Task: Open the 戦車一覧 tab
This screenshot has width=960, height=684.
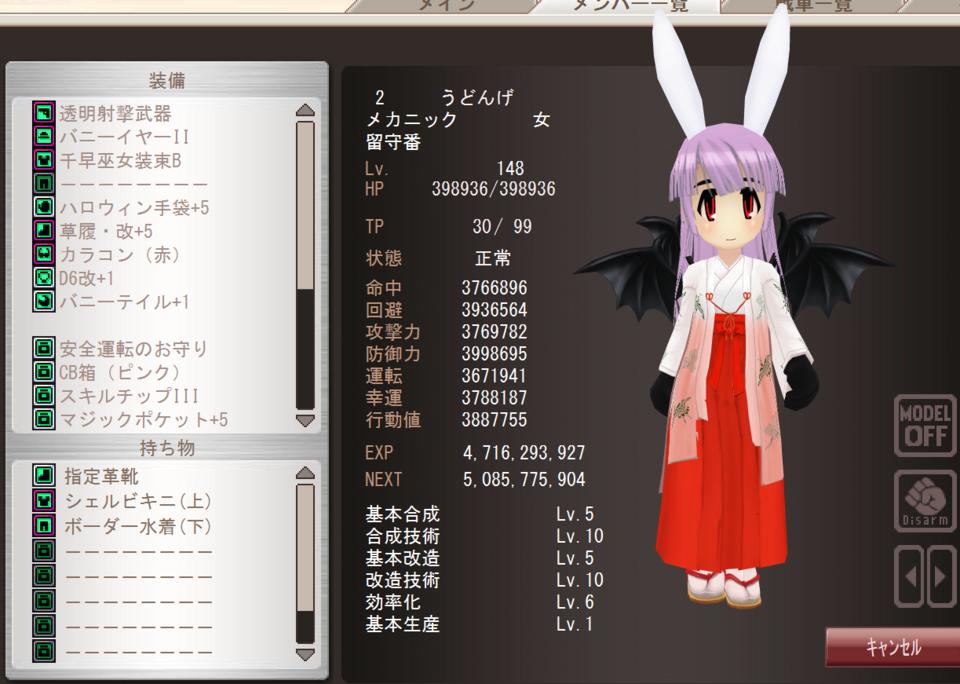Action: pos(813,6)
